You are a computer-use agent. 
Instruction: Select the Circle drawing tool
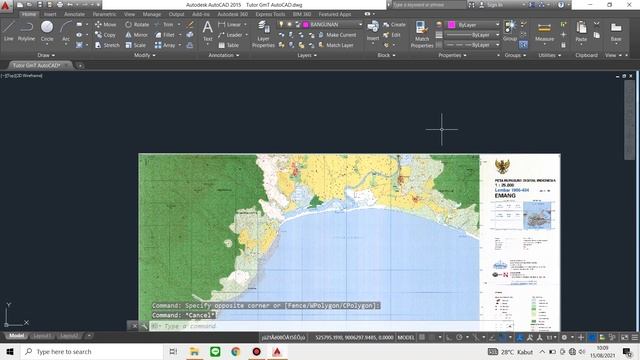(47, 31)
